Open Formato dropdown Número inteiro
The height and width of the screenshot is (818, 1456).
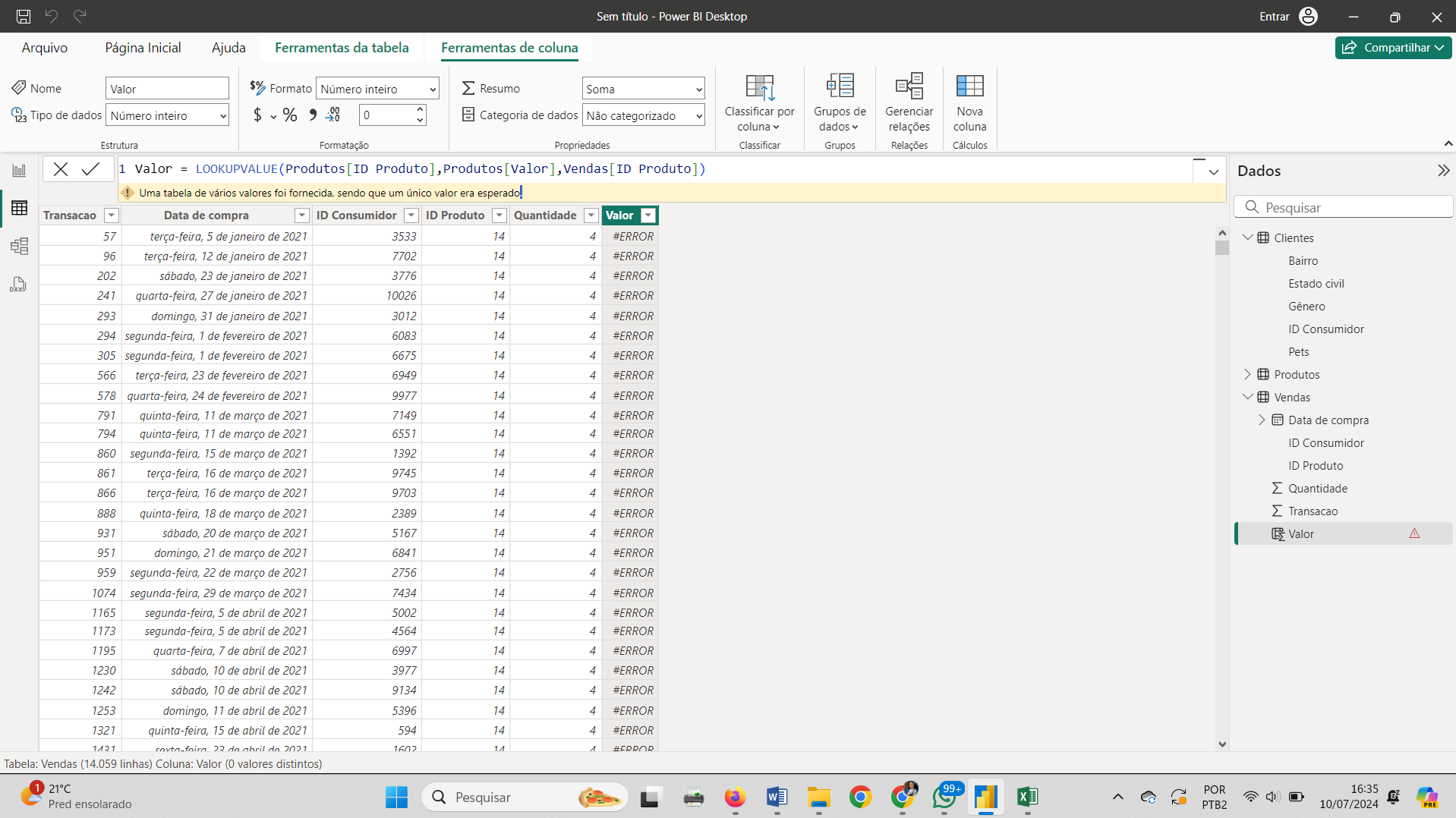coord(377,89)
